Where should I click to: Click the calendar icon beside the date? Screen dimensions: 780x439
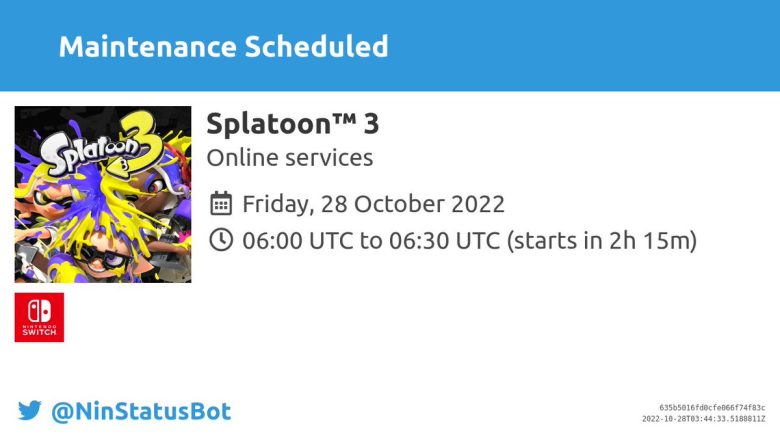coord(221,204)
